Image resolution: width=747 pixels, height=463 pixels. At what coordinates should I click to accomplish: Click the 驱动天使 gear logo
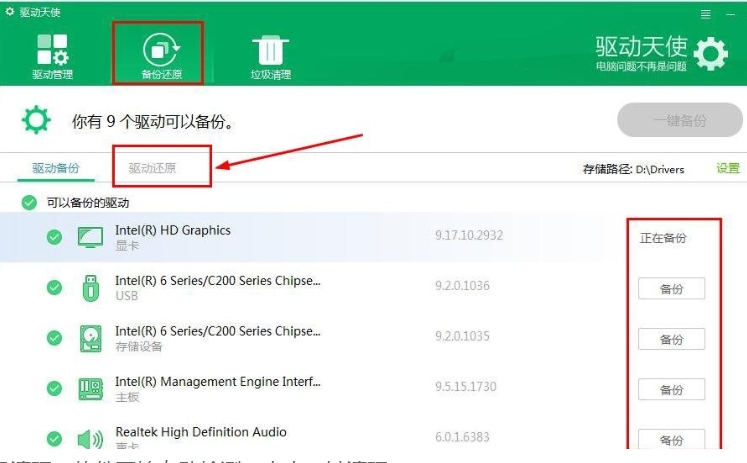pyautogui.click(x=711, y=53)
